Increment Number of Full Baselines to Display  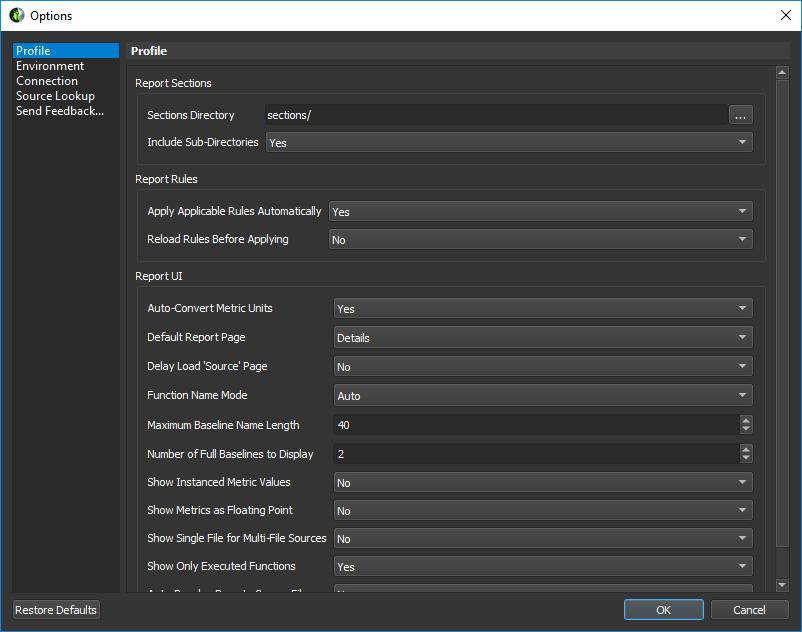pyautogui.click(x=746, y=449)
